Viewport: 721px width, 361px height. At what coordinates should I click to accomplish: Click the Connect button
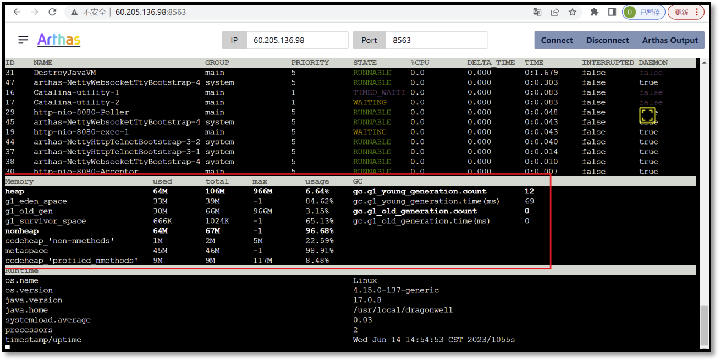point(557,40)
